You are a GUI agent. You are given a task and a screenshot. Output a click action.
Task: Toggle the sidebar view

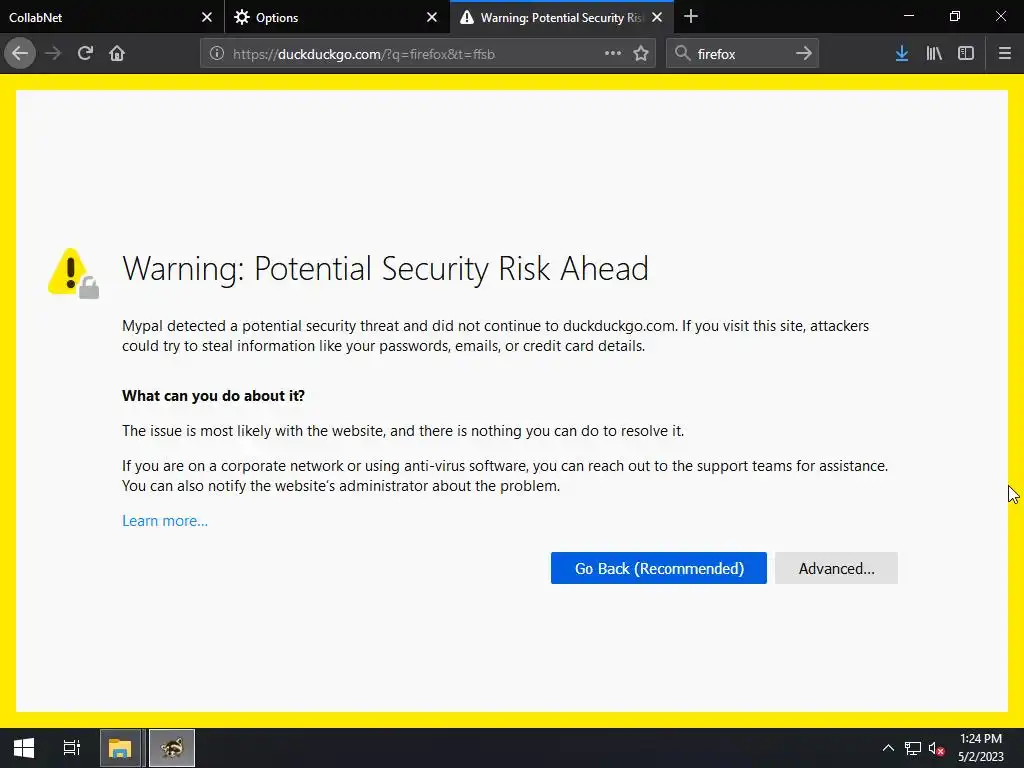coord(966,54)
